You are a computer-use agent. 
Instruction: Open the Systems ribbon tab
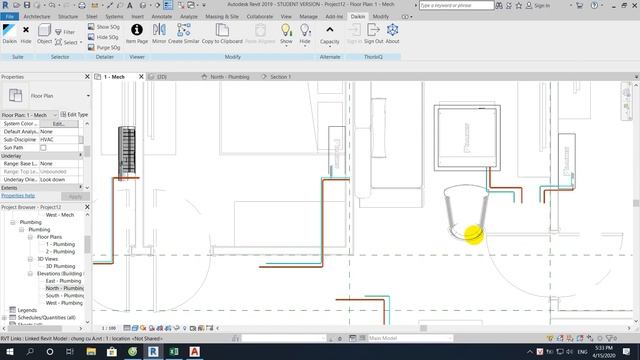coord(114,17)
